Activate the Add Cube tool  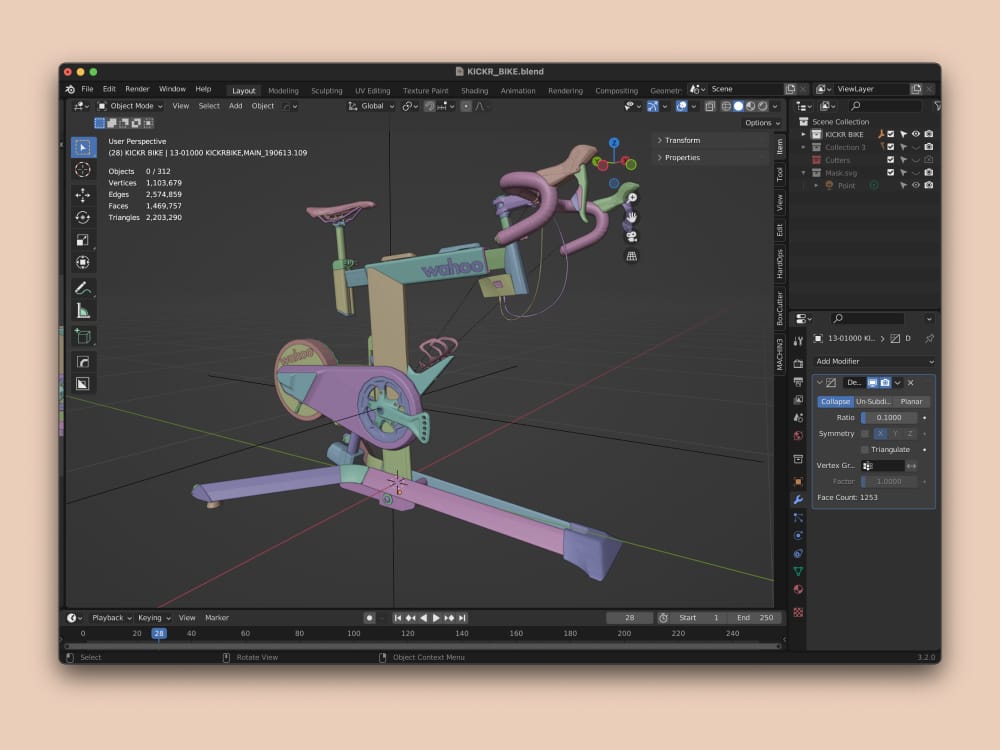83,336
